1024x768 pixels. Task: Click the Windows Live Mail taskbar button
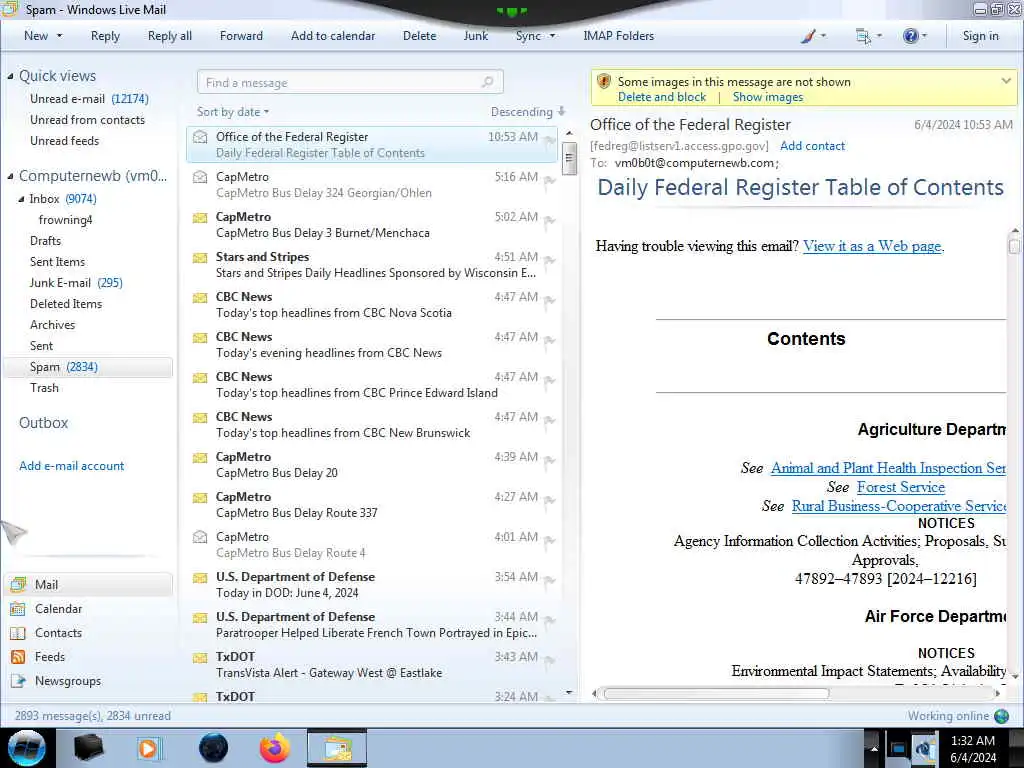pos(337,748)
